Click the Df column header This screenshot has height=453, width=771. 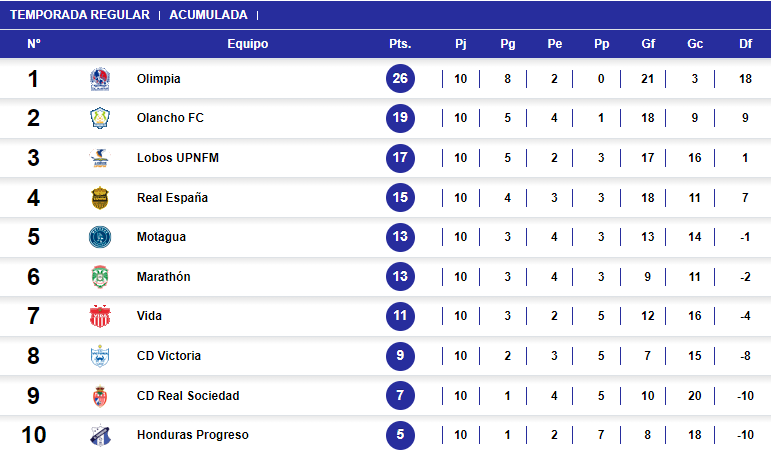click(x=745, y=44)
